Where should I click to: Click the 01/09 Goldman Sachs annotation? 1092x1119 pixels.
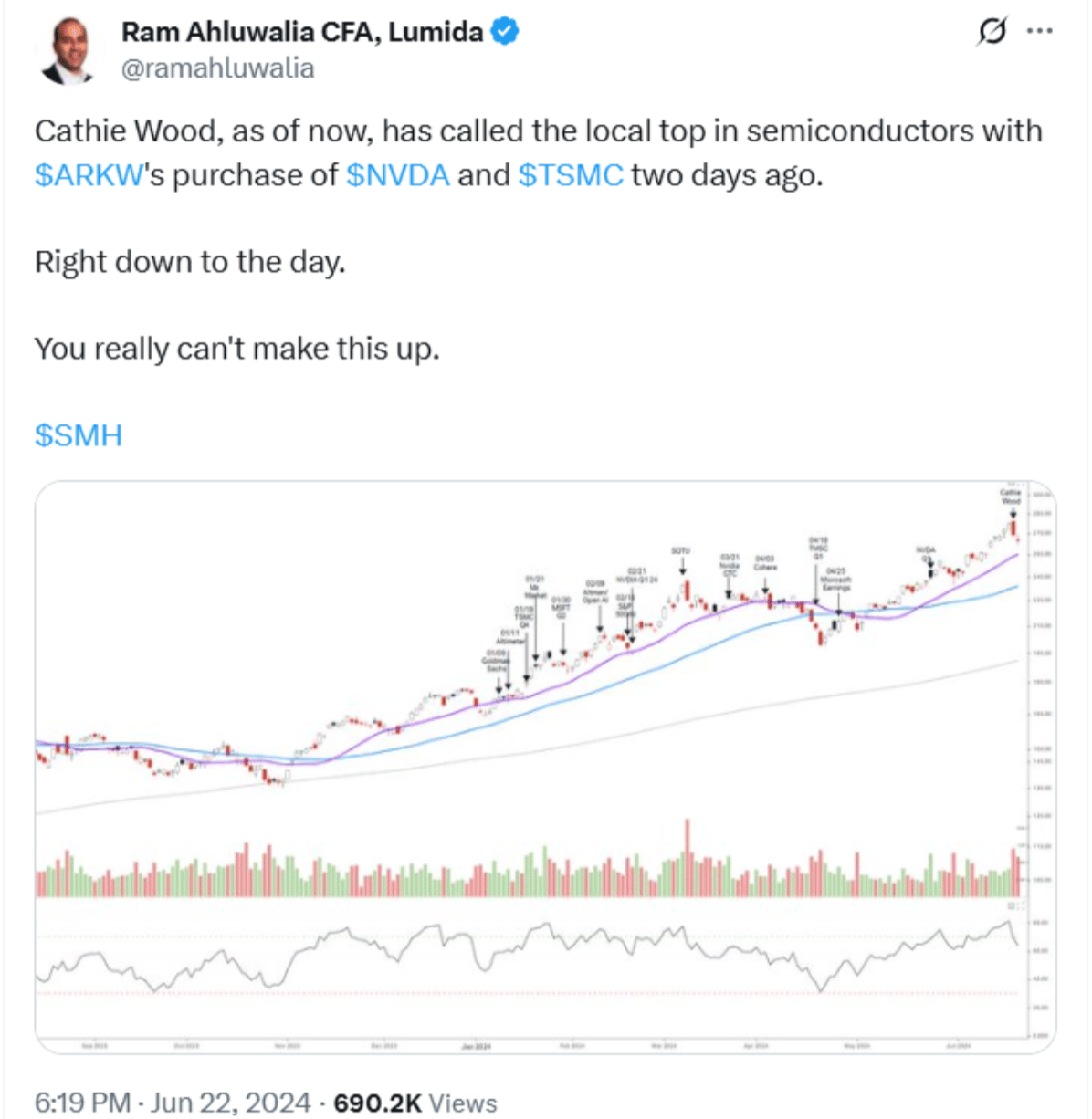pyautogui.click(x=496, y=661)
